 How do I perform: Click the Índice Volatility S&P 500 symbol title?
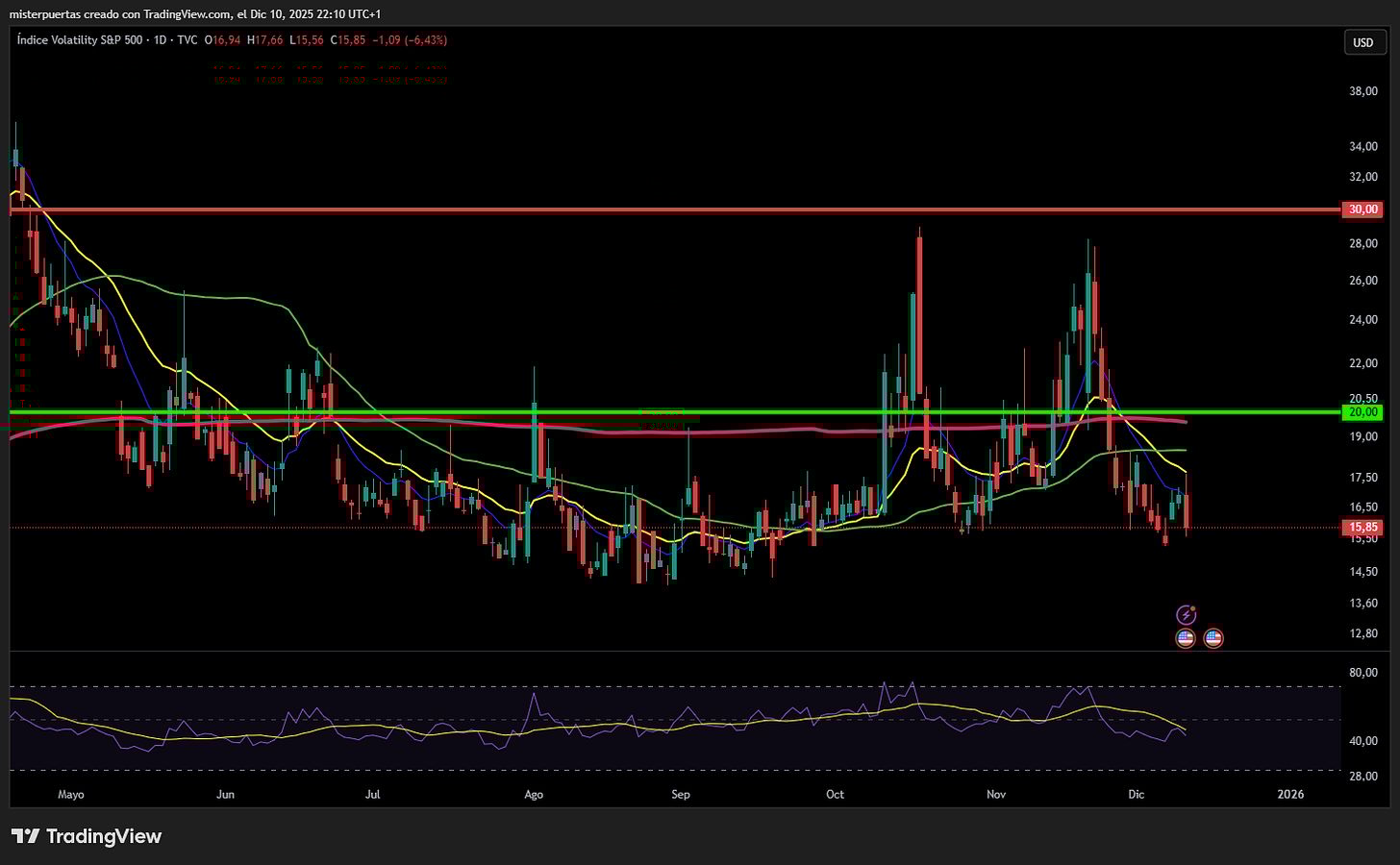tap(79, 40)
